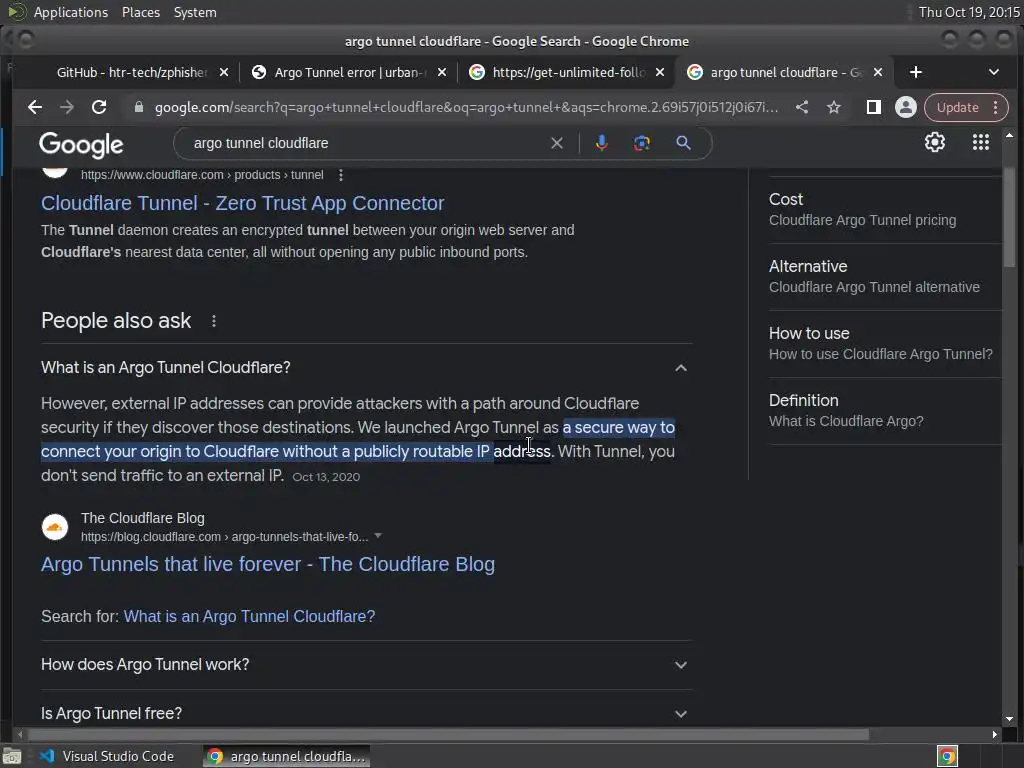
Task: Start voice search with the microphone
Action: 601,143
